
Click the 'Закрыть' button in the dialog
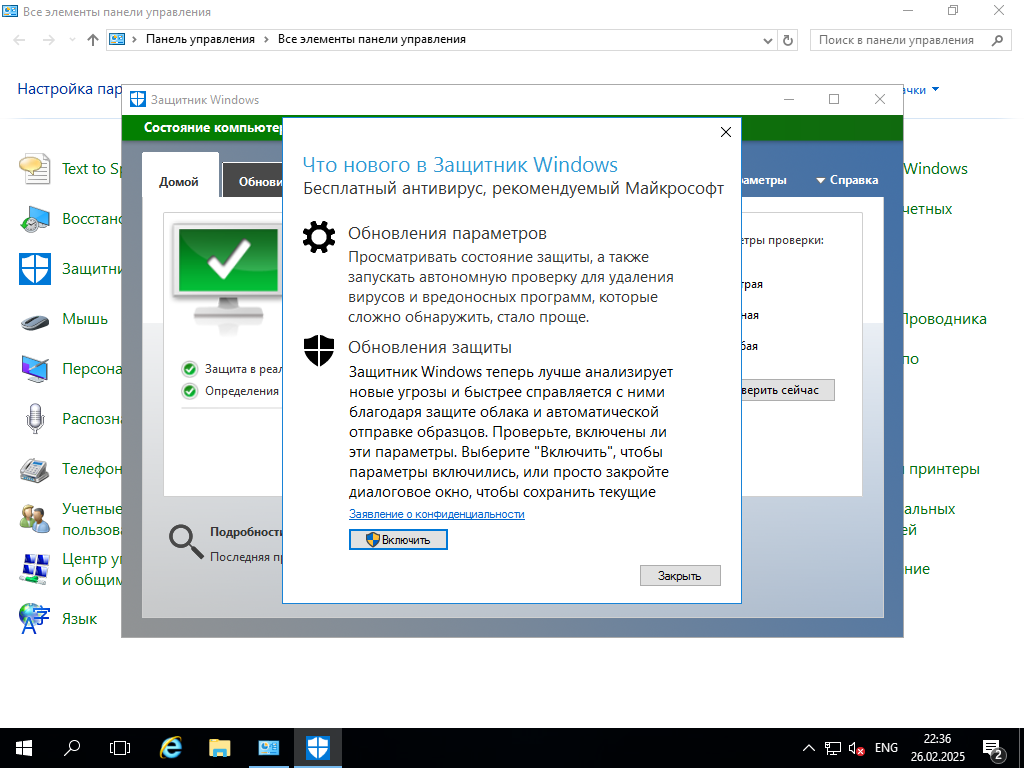point(680,575)
